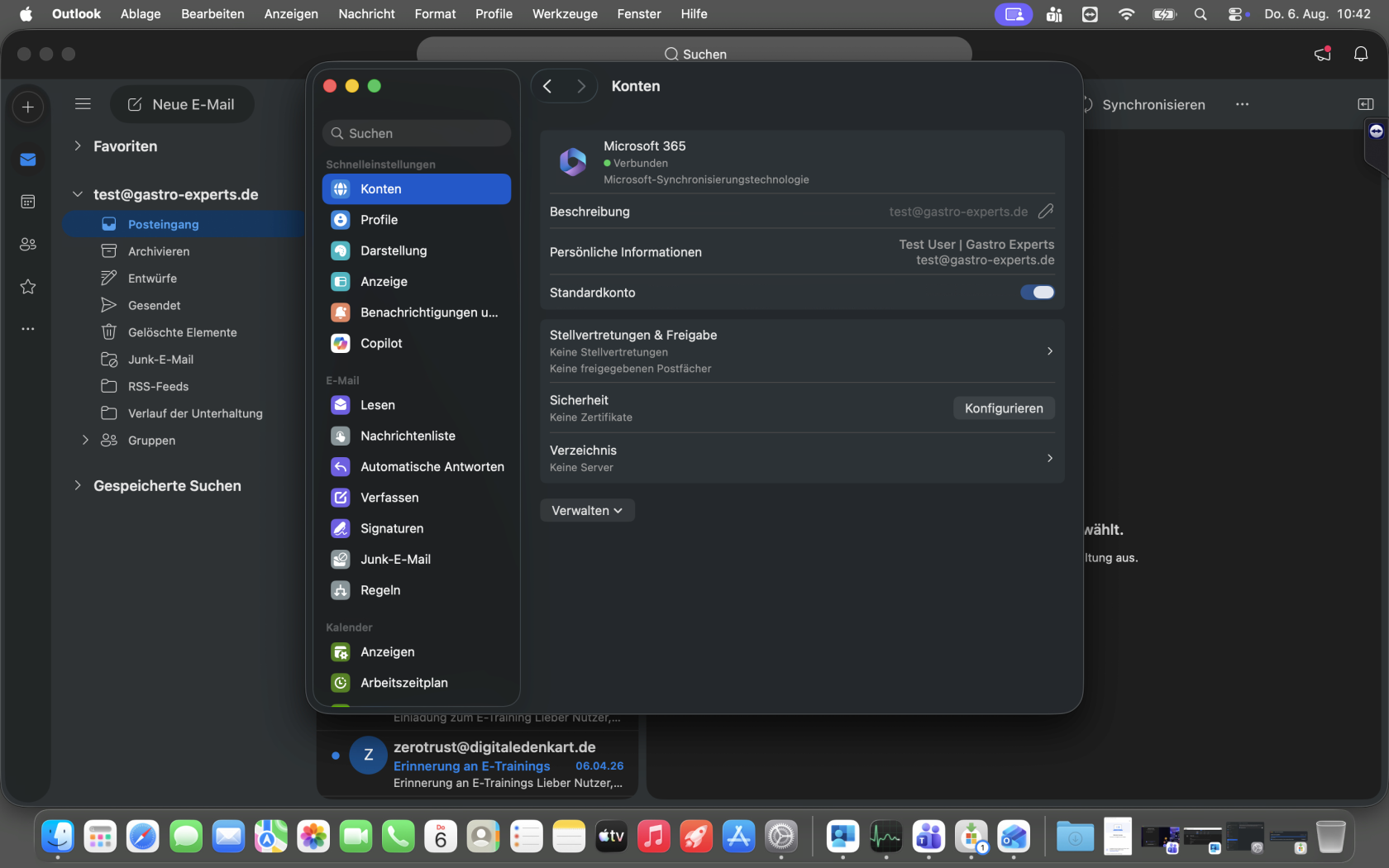Open the Anzeige icon under Schnelleinstellungen
The width and height of the screenshot is (1389, 868).
pos(341,282)
